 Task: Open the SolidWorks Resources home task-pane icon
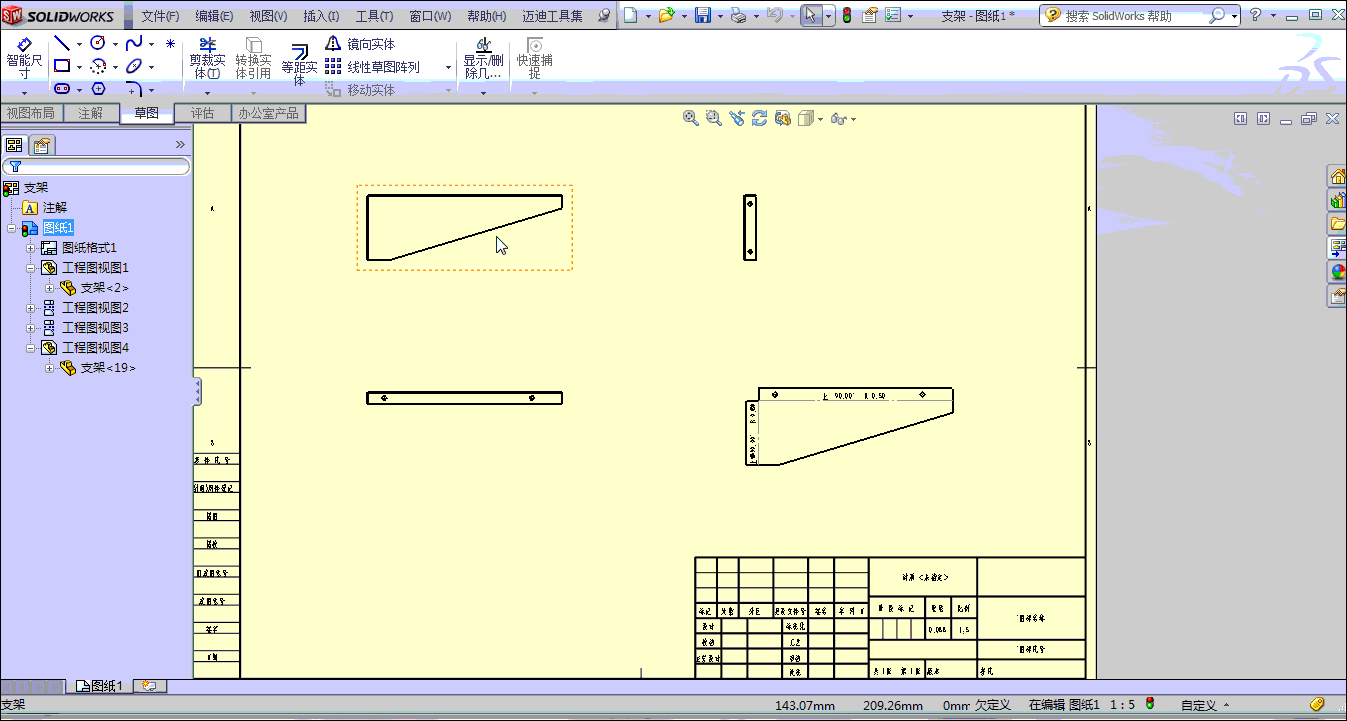pos(1337,176)
